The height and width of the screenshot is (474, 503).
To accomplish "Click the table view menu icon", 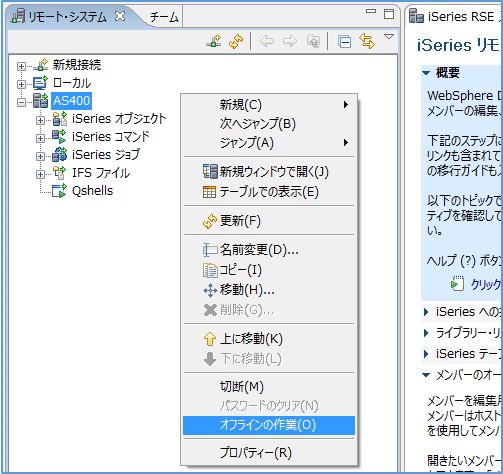I will point(209,192).
